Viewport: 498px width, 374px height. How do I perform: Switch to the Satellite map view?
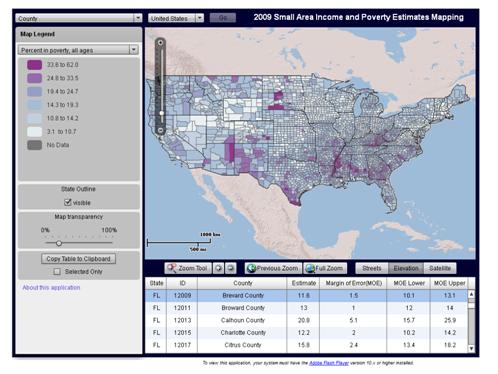pos(440,268)
